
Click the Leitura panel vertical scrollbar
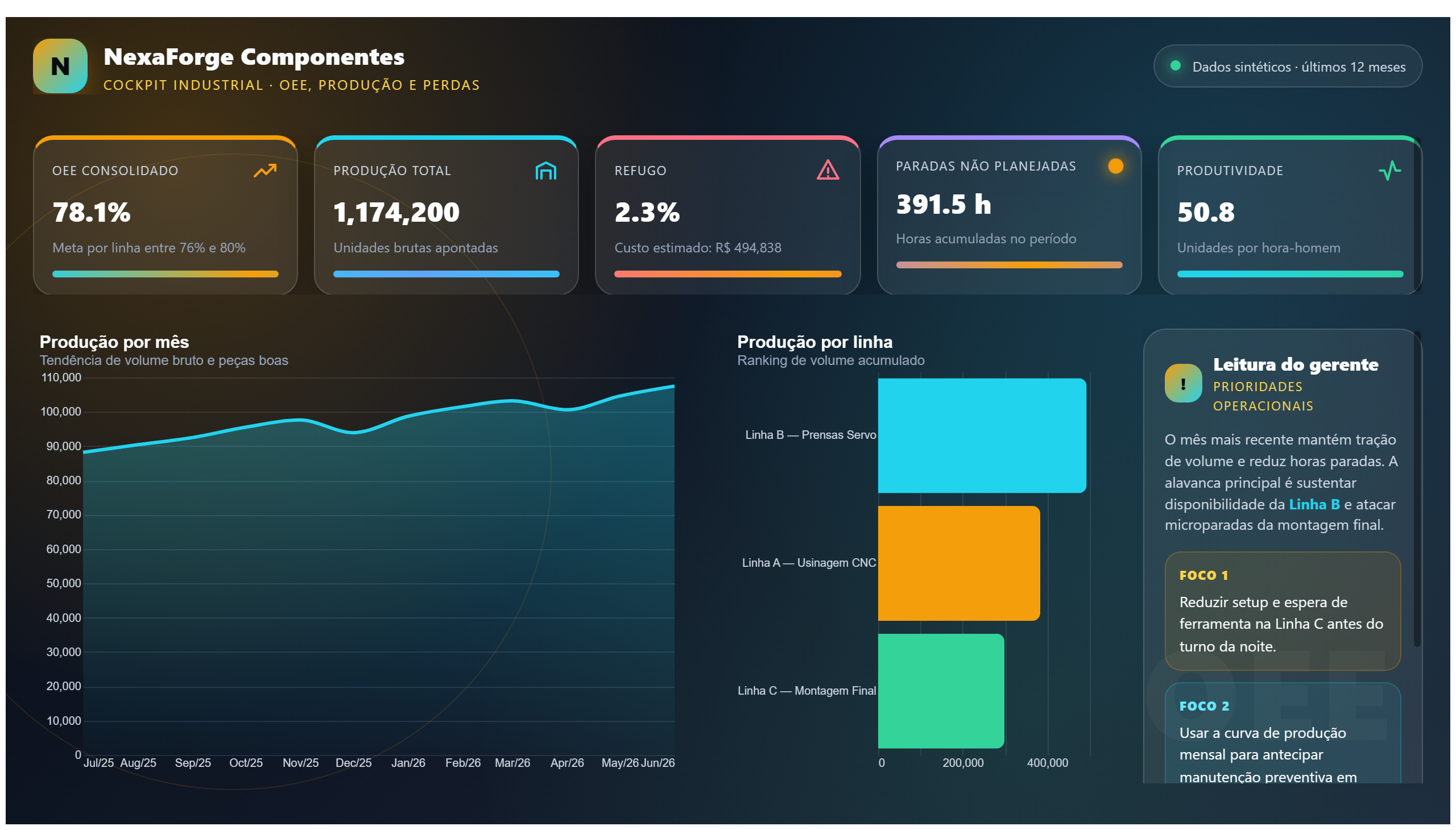click(1417, 489)
